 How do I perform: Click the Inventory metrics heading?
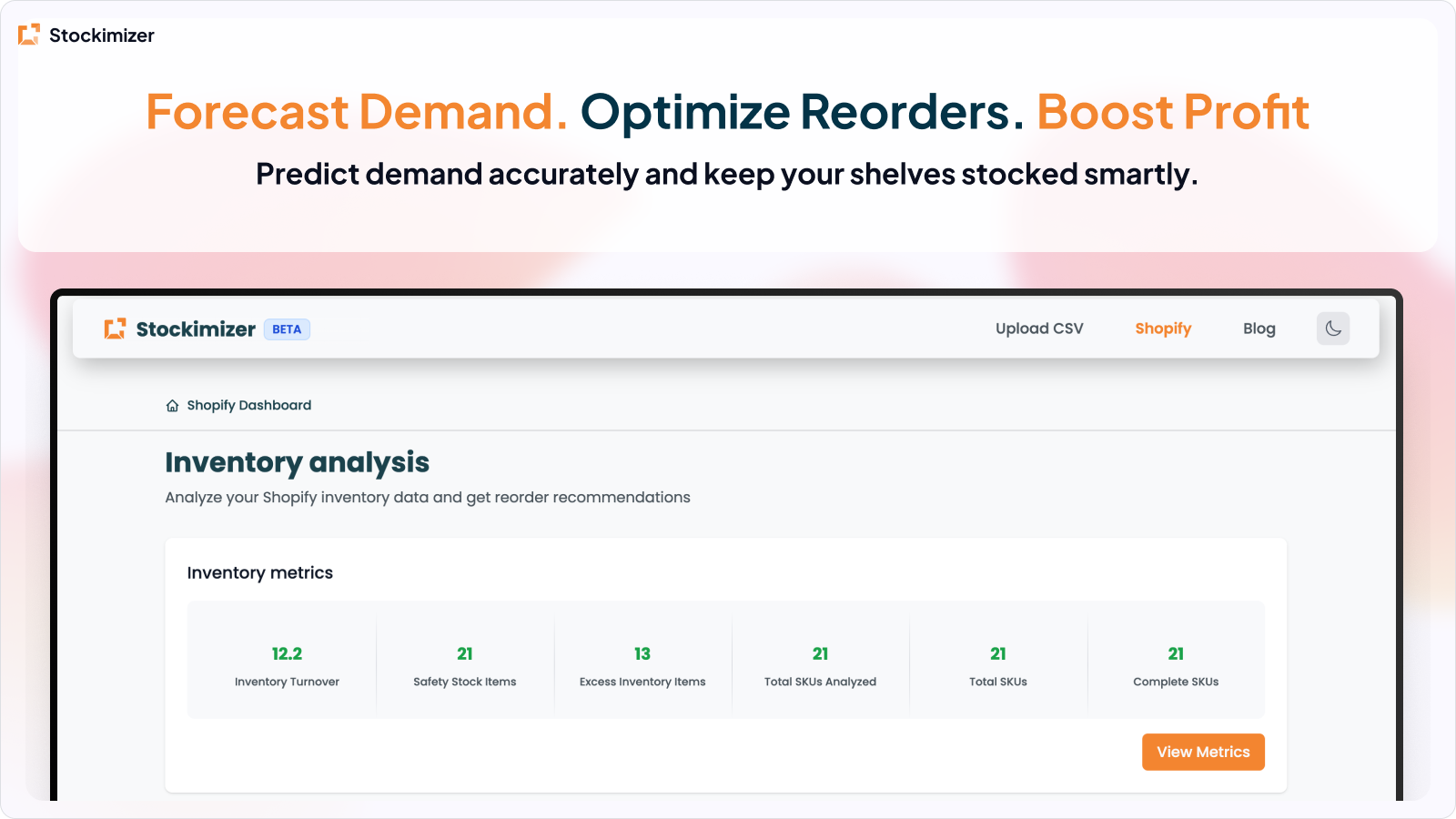point(259,572)
